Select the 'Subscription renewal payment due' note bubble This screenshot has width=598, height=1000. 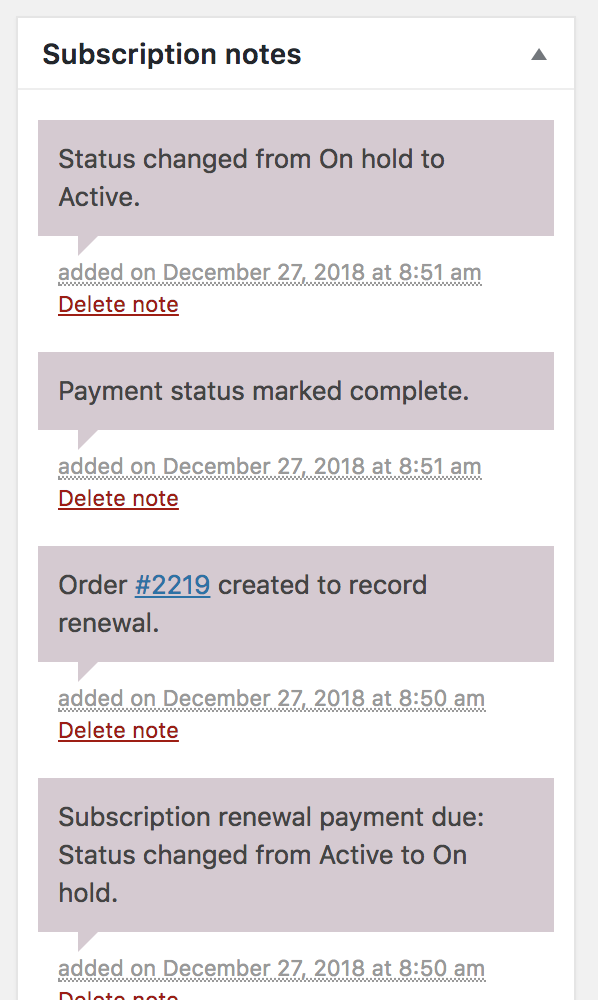(x=296, y=855)
